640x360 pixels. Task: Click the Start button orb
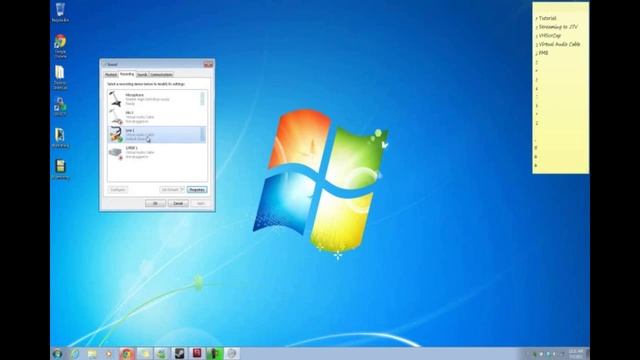click(58, 353)
